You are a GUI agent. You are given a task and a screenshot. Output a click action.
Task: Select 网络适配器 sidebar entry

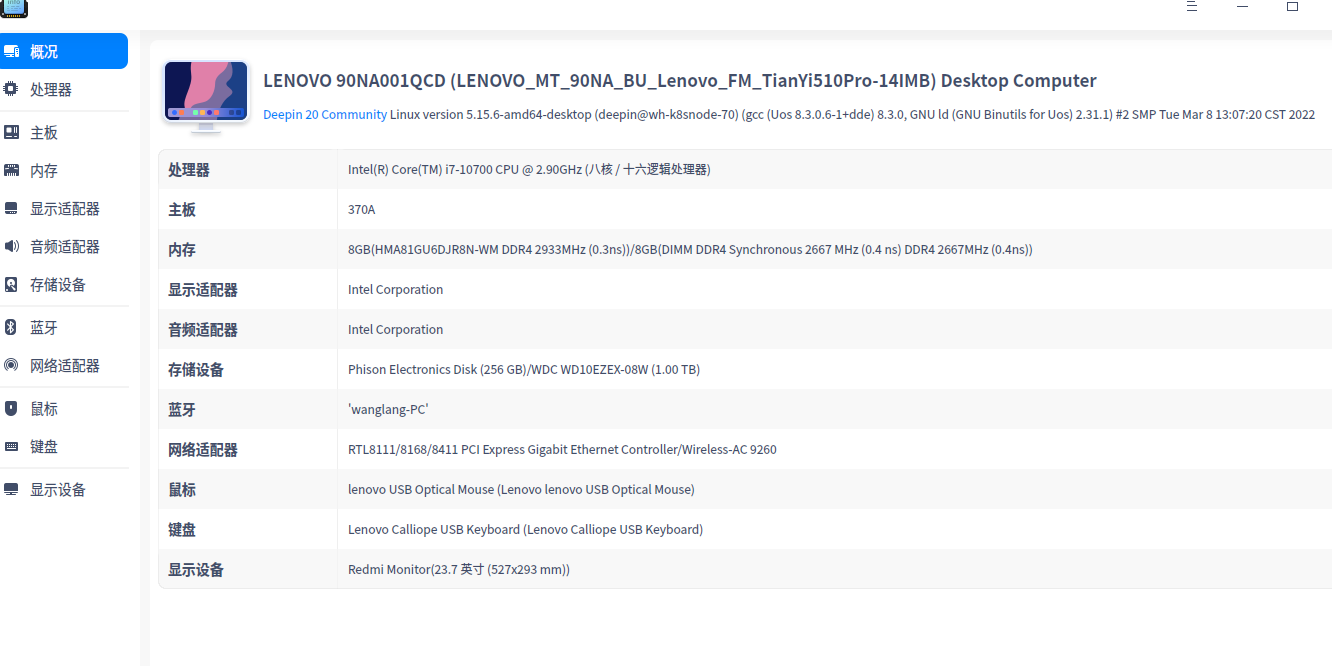point(64,365)
